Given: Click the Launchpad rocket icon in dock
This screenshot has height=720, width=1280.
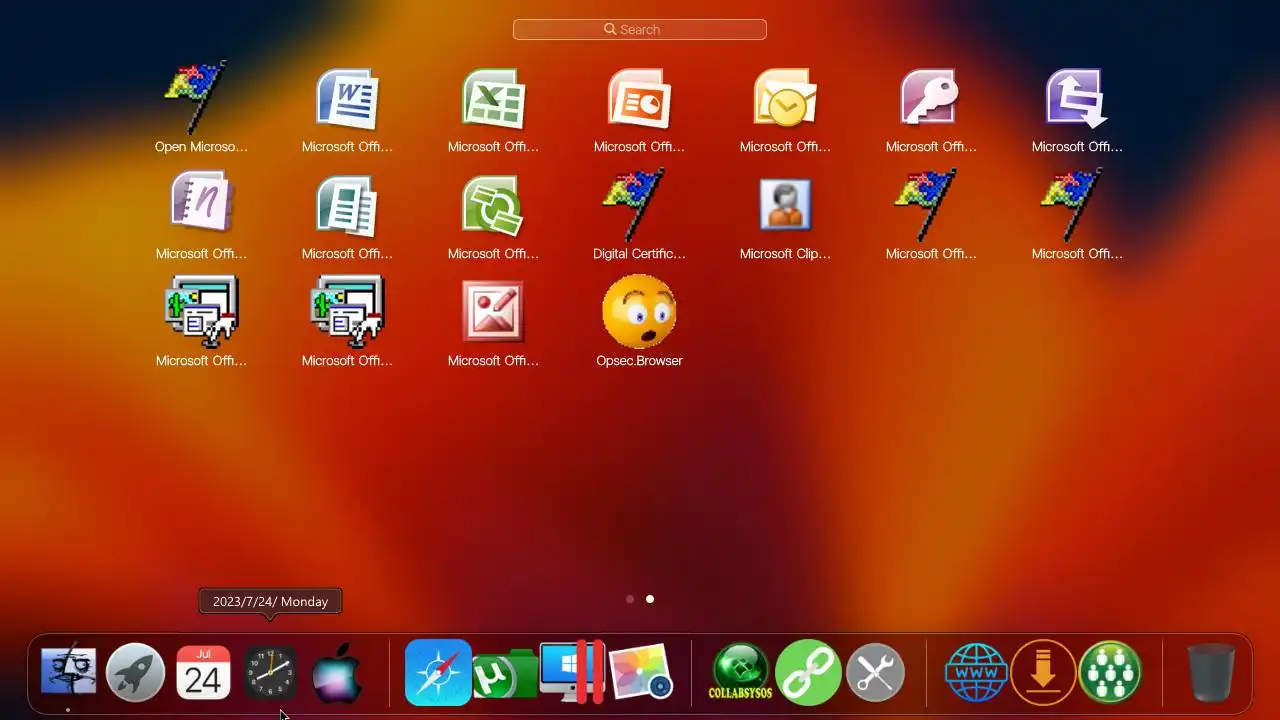Looking at the screenshot, I should (x=135, y=673).
